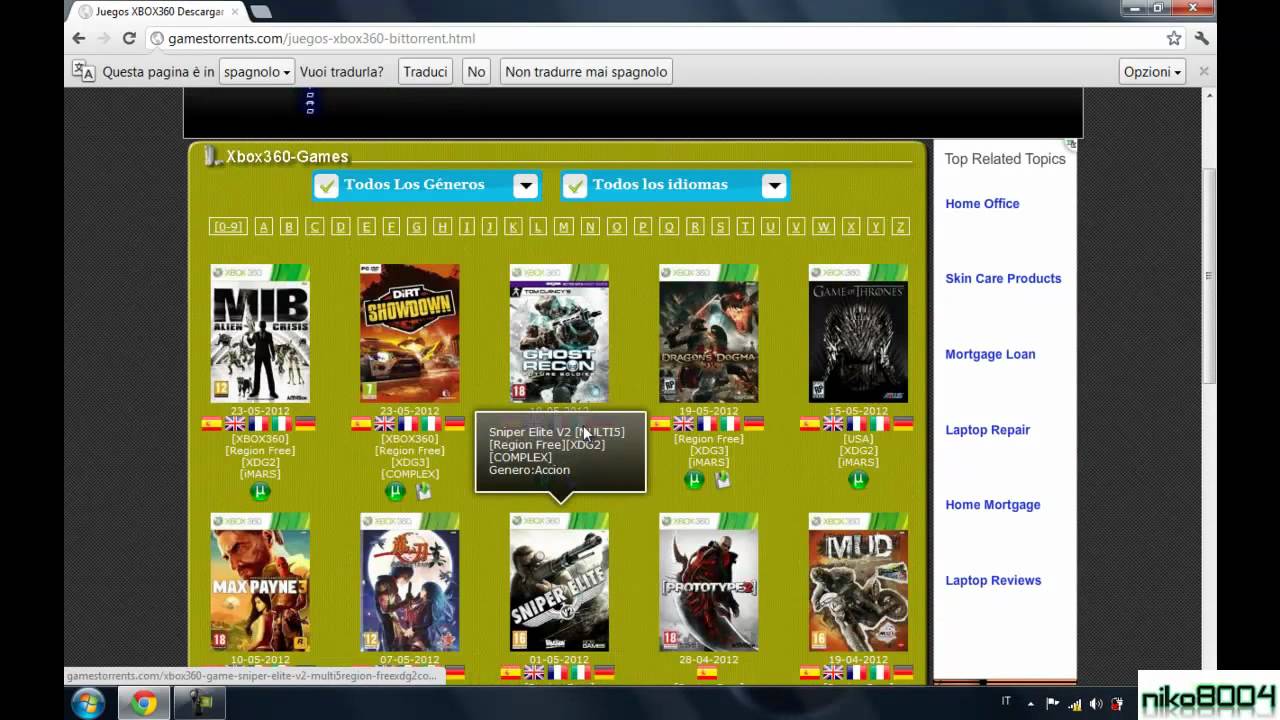The width and height of the screenshot is (1280, 720).
Task: Click the IT language indicator in taskbar
Action: (1006, 703)
